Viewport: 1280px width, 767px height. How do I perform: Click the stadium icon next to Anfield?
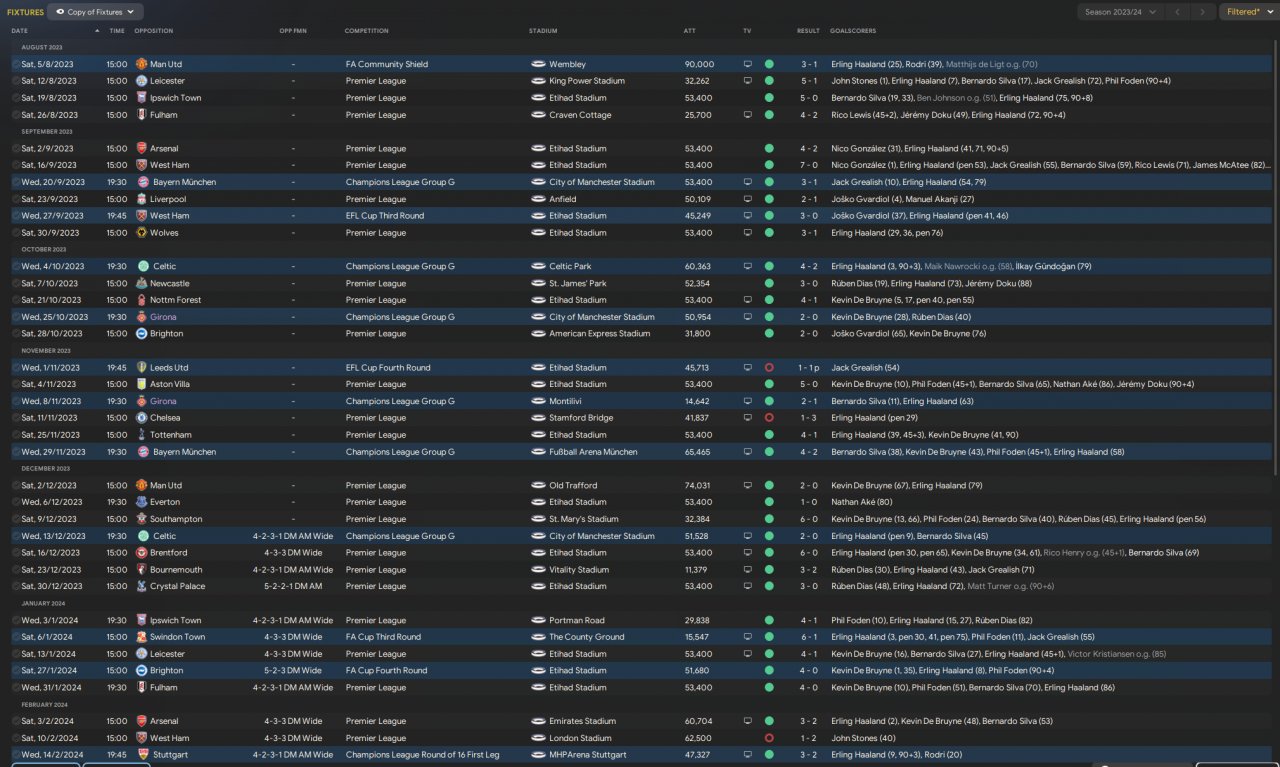click(538, 199)
